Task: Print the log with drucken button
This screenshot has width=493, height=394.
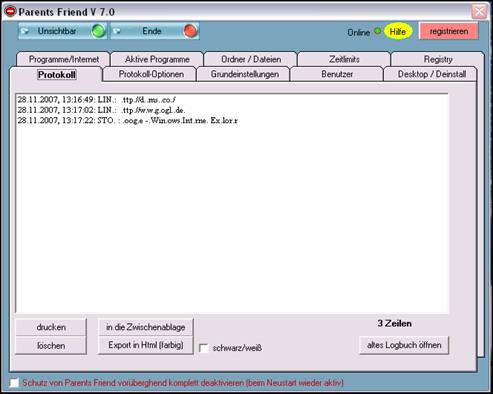Action: pyautogui.click(x=51, y=327)
